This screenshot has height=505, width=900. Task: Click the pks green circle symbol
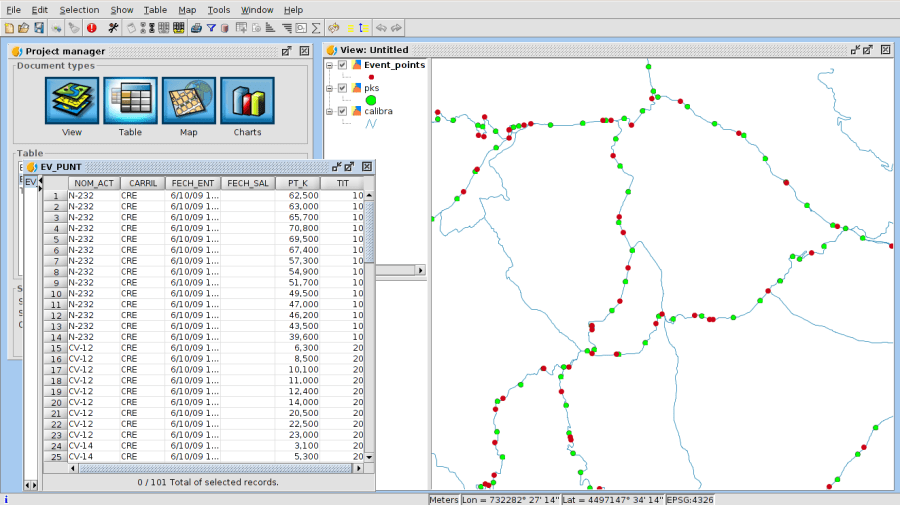click(371, 99)
